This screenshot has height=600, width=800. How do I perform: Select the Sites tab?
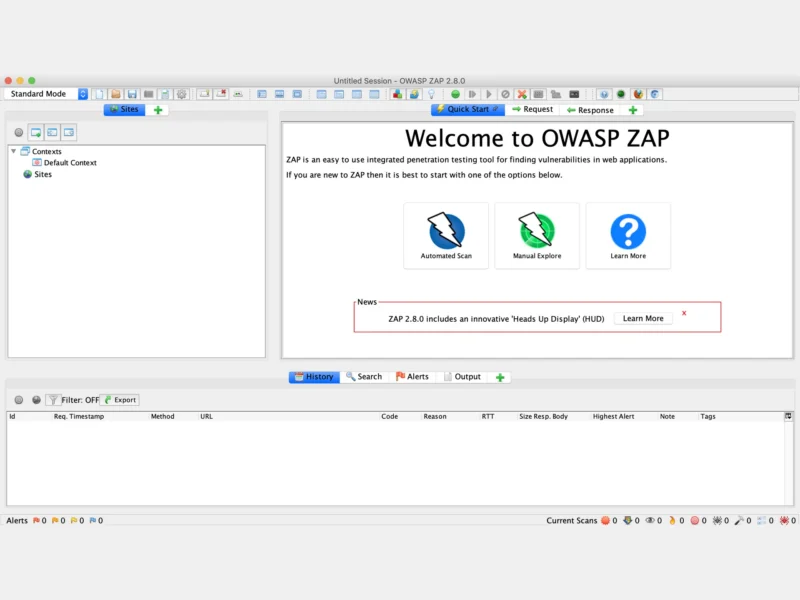[124, 109]
